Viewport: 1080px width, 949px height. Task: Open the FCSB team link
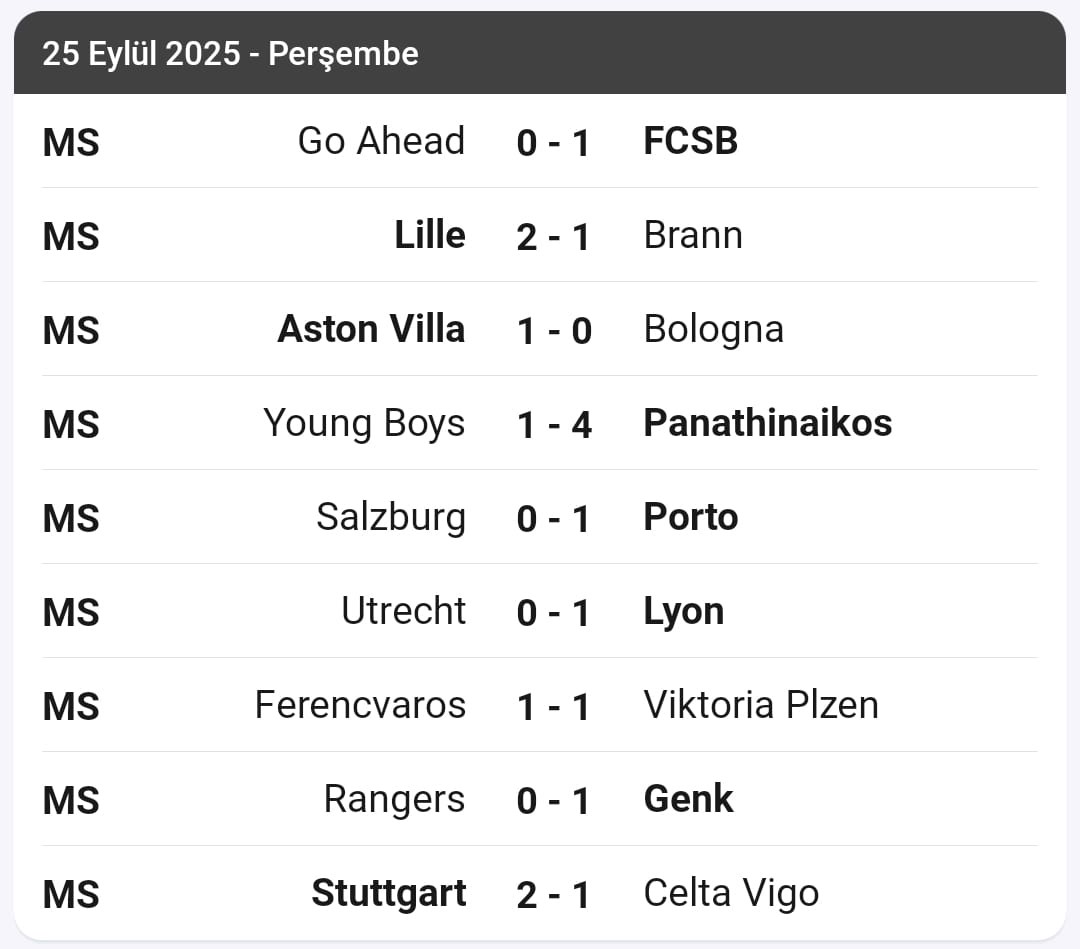tap(691, 141)
